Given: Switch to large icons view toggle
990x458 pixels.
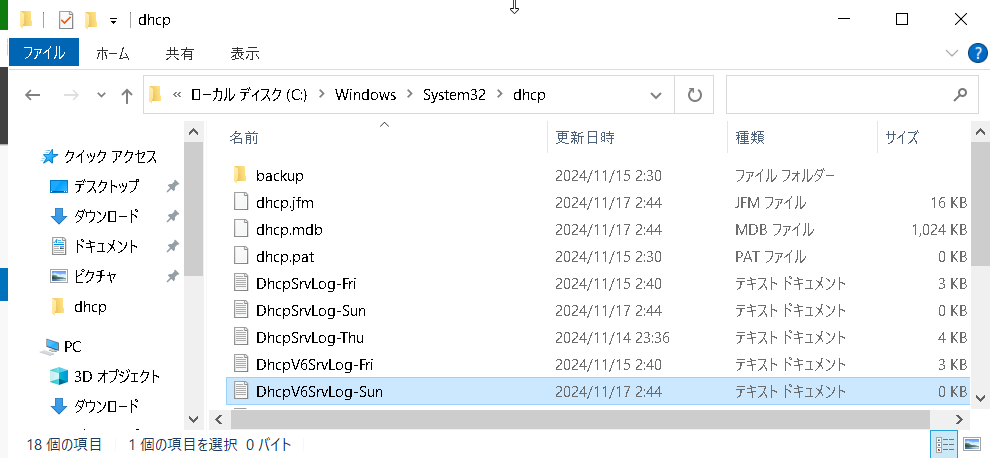Looking at the screenshot, I should click(x=972, y=443).
